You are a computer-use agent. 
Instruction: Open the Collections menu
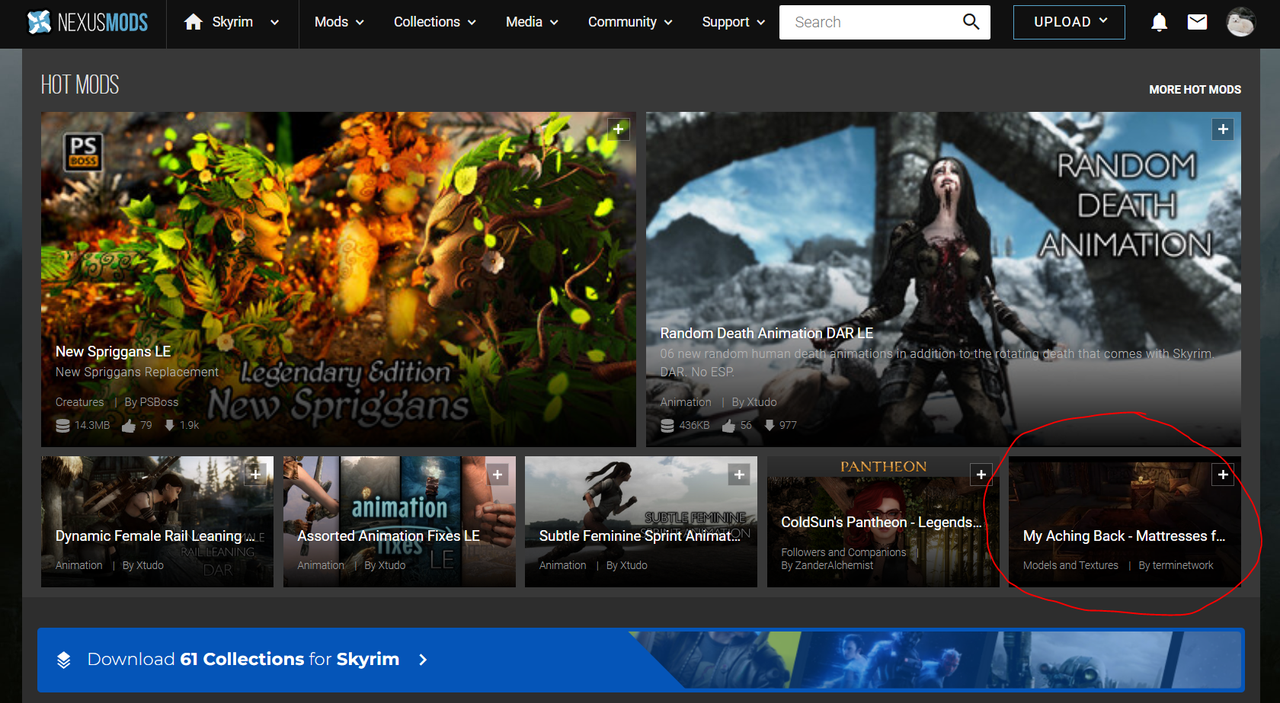tap(434, 22)
